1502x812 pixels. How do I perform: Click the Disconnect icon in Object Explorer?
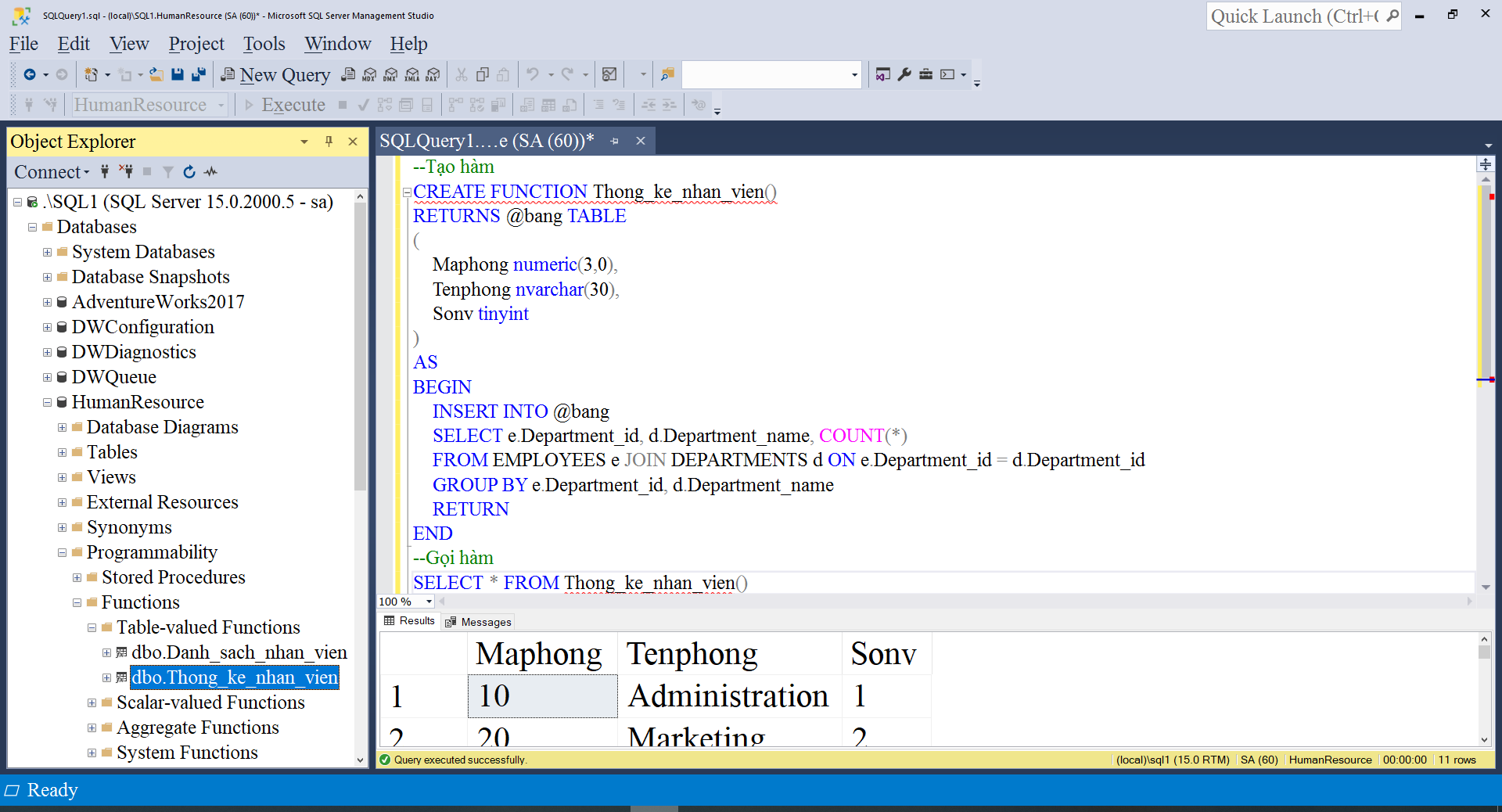pos(127,172)
